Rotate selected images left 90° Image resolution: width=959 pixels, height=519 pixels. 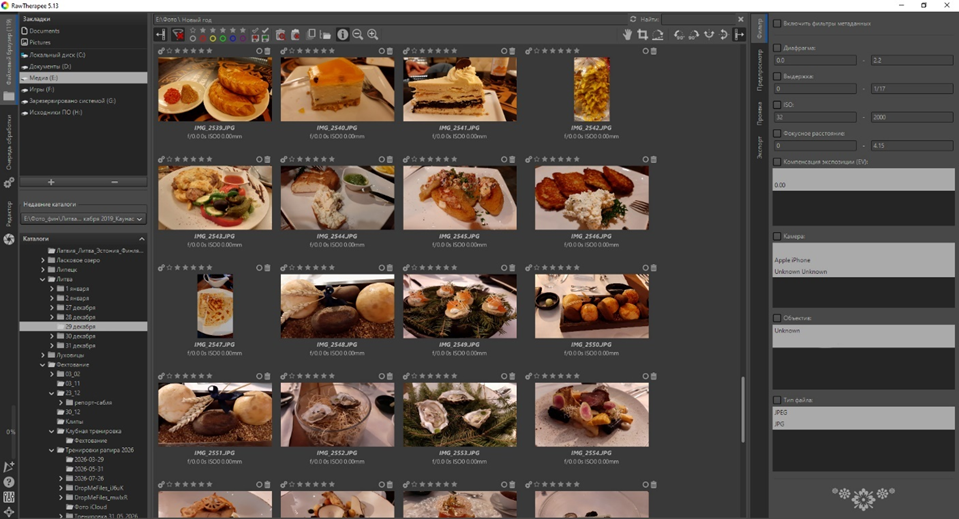(679, 35)
